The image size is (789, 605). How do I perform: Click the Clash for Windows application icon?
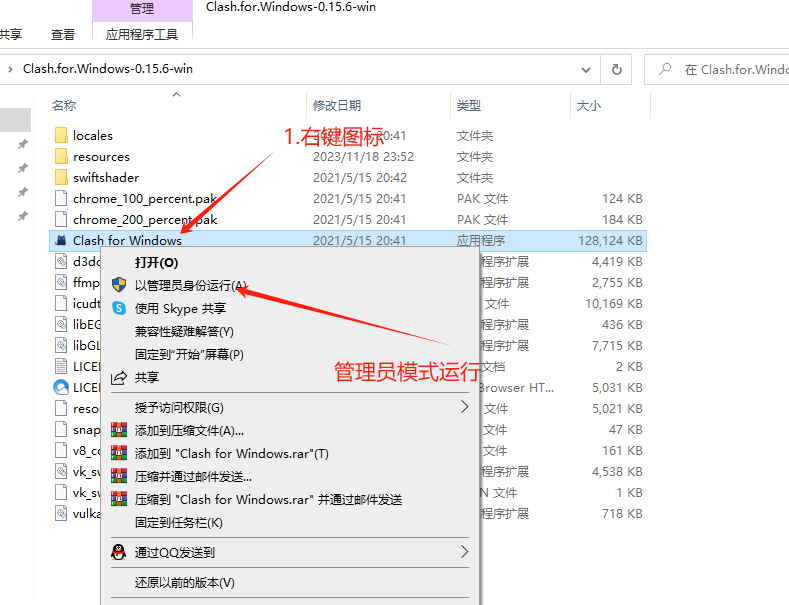click(61, 240)
